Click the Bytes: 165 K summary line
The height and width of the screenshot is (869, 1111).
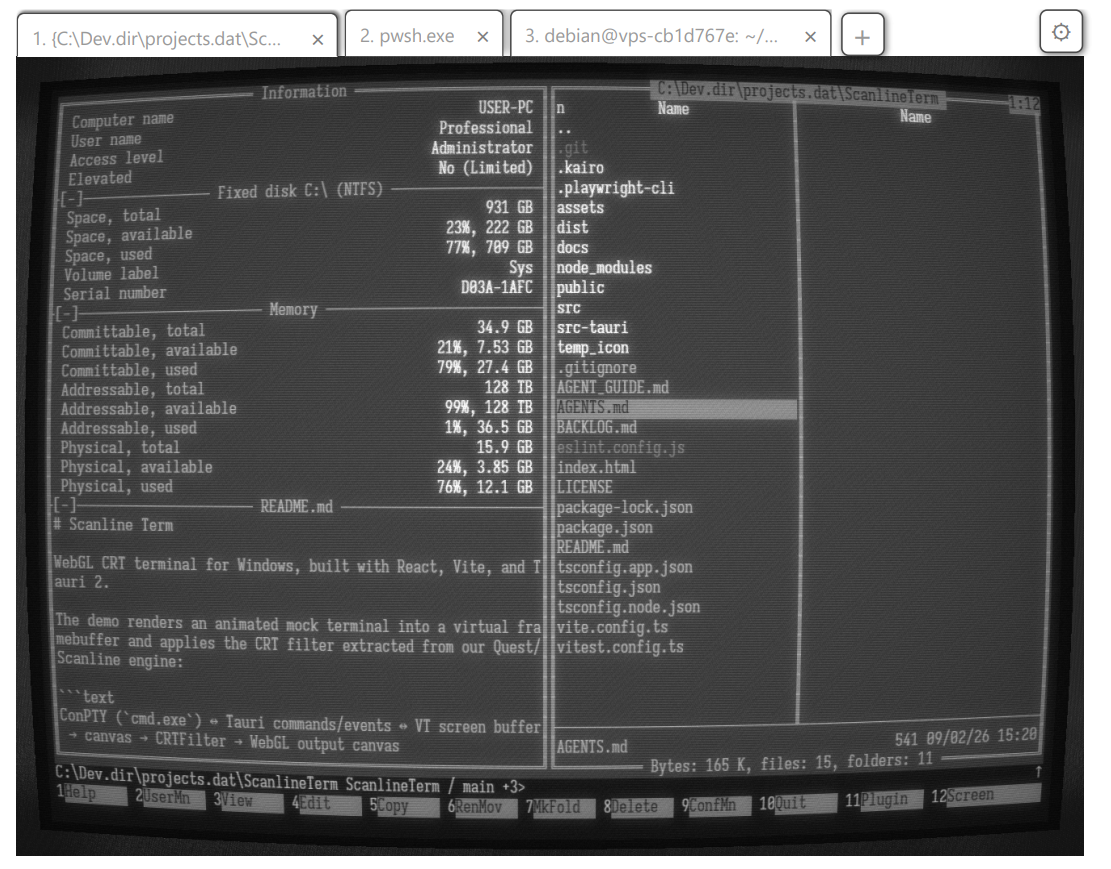point(791,763)
